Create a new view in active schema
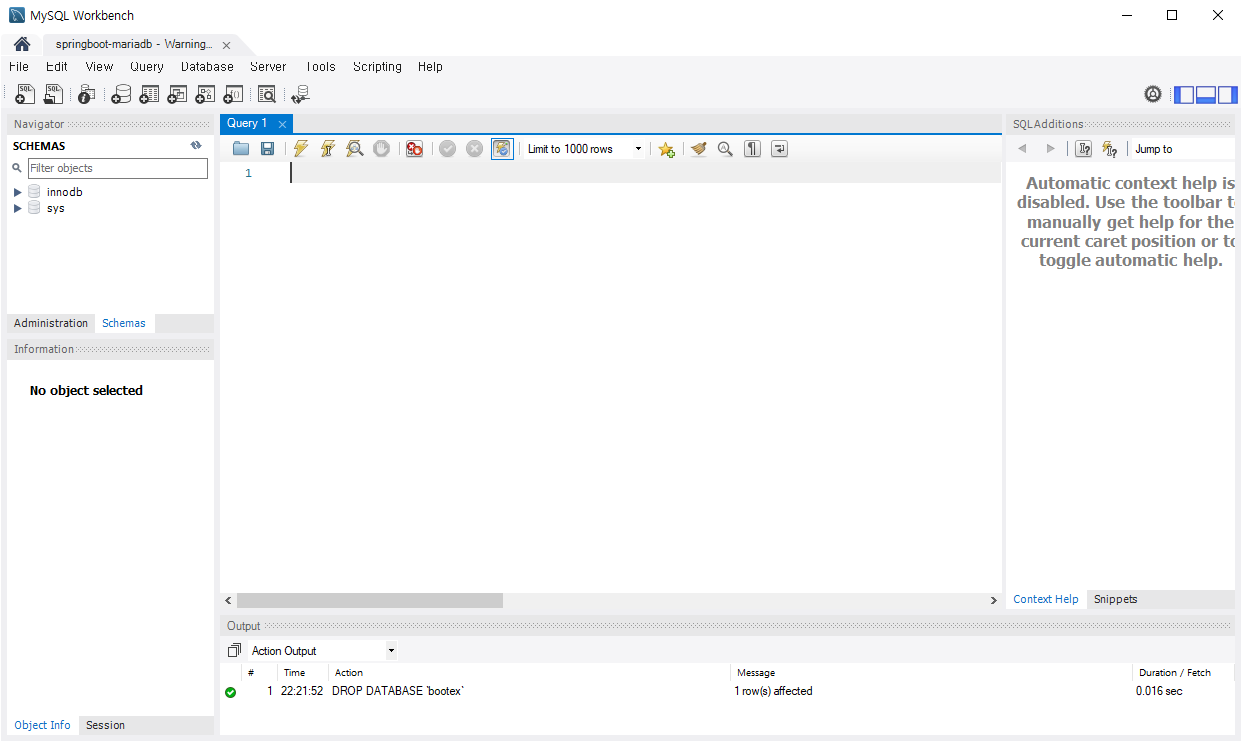 pos(177,94)
